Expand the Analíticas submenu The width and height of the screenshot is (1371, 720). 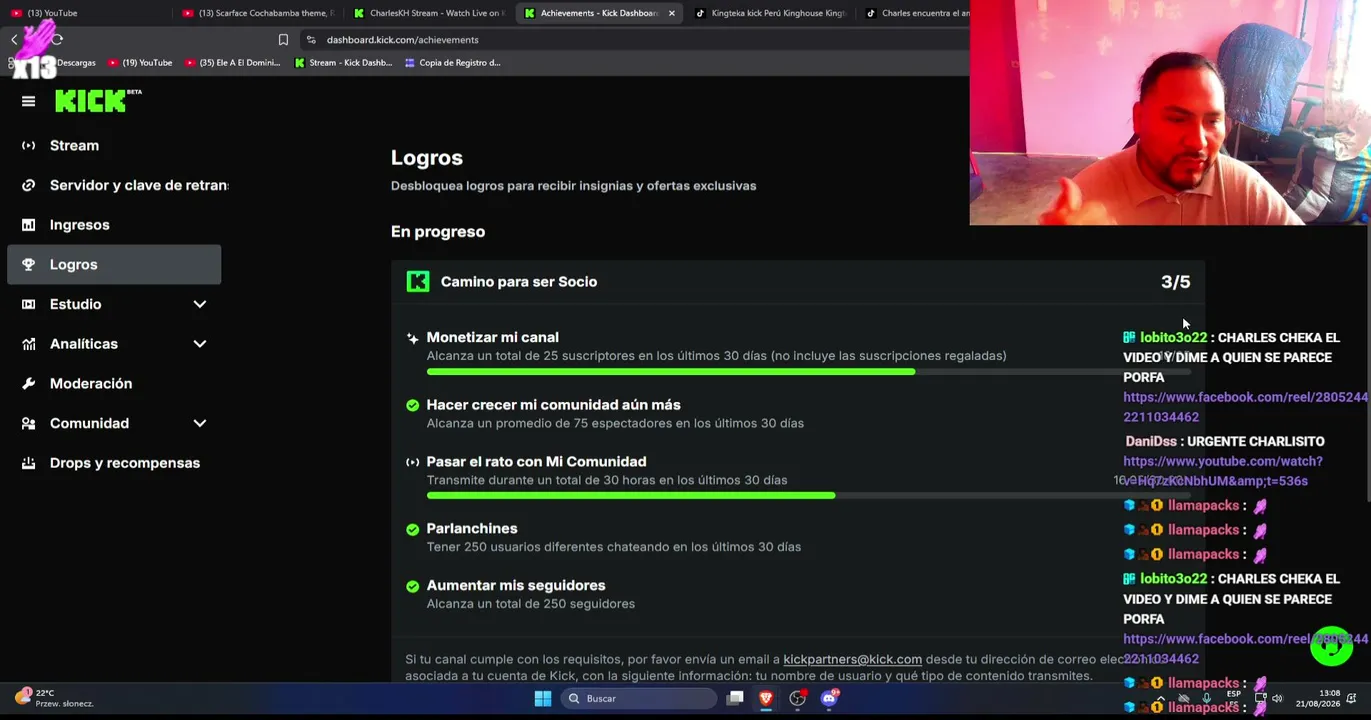coord(200,344)
